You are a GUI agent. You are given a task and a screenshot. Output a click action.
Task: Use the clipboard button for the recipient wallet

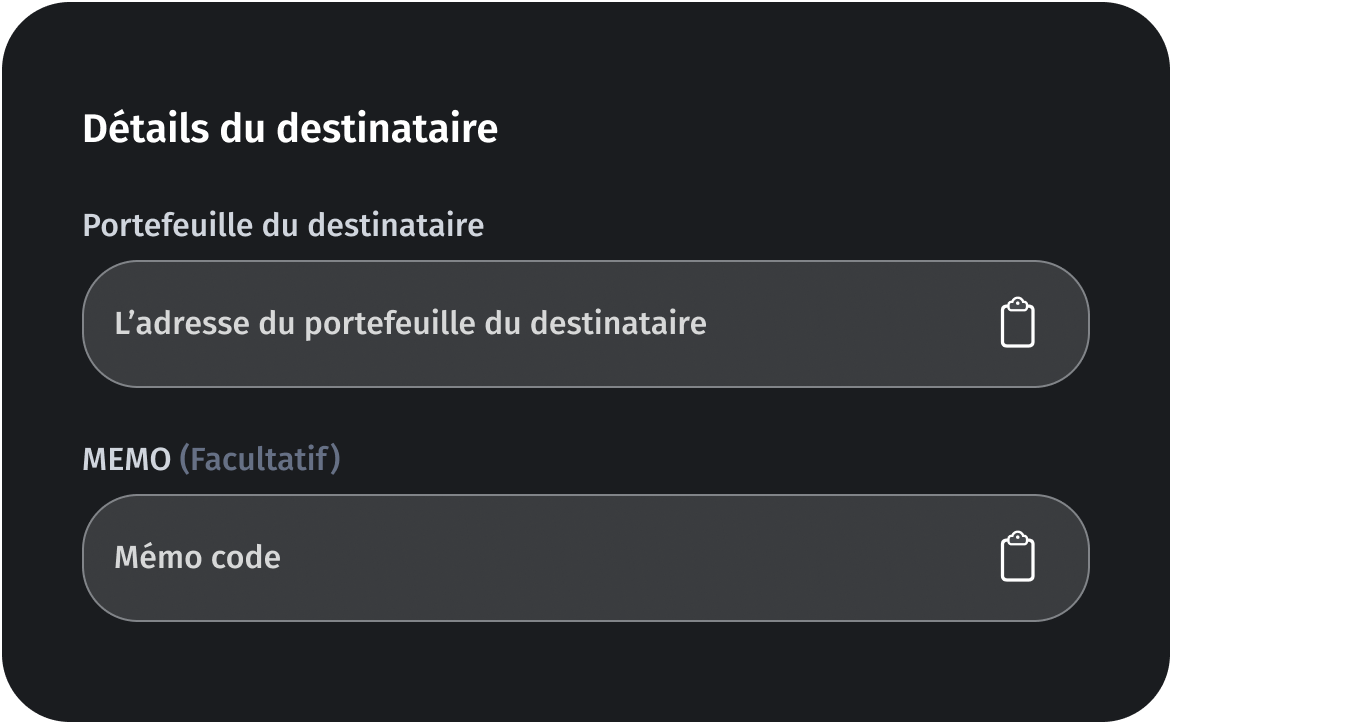point(1020,322)
